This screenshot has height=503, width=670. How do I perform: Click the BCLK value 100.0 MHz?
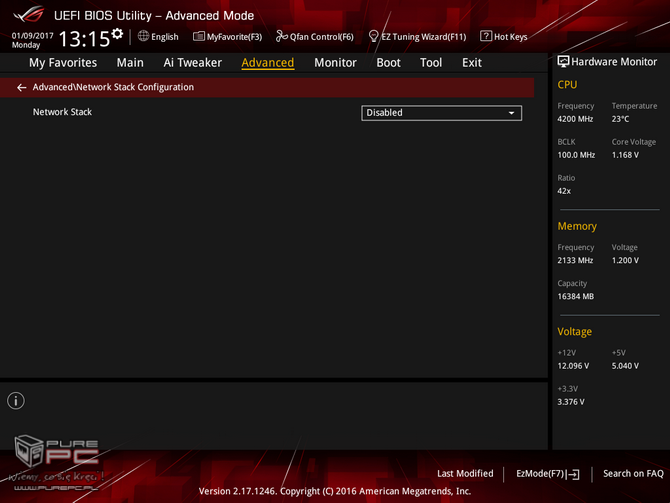[x=576, y=155]
